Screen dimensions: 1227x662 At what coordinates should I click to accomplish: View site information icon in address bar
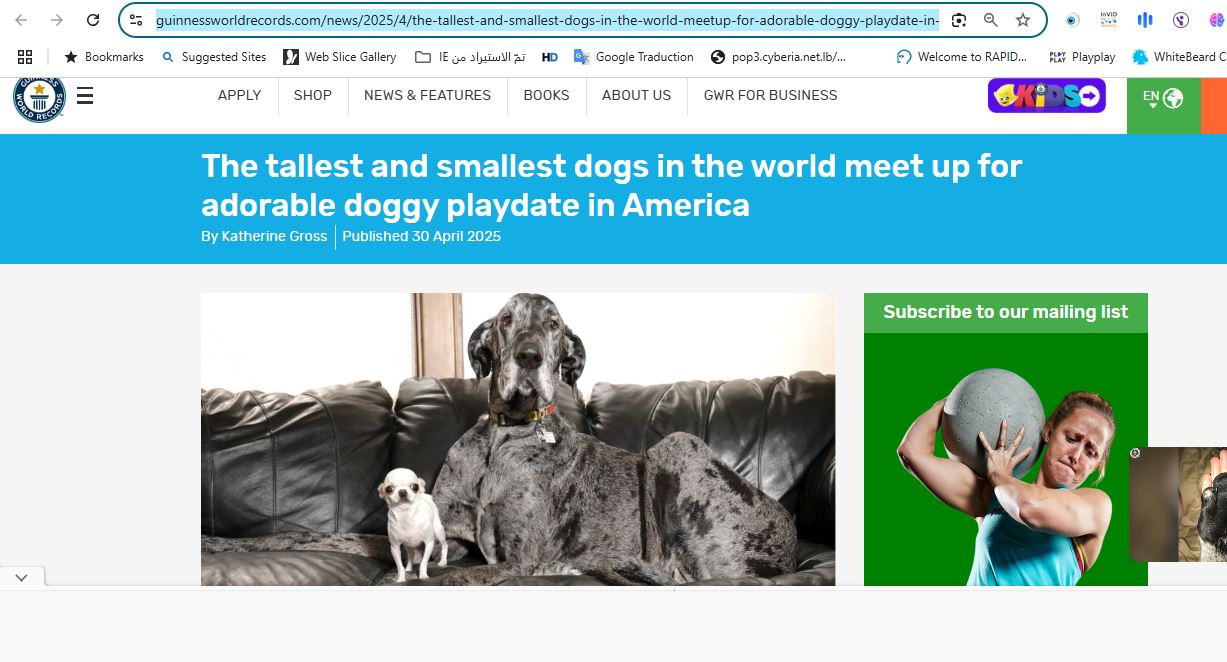pos(137,20)
